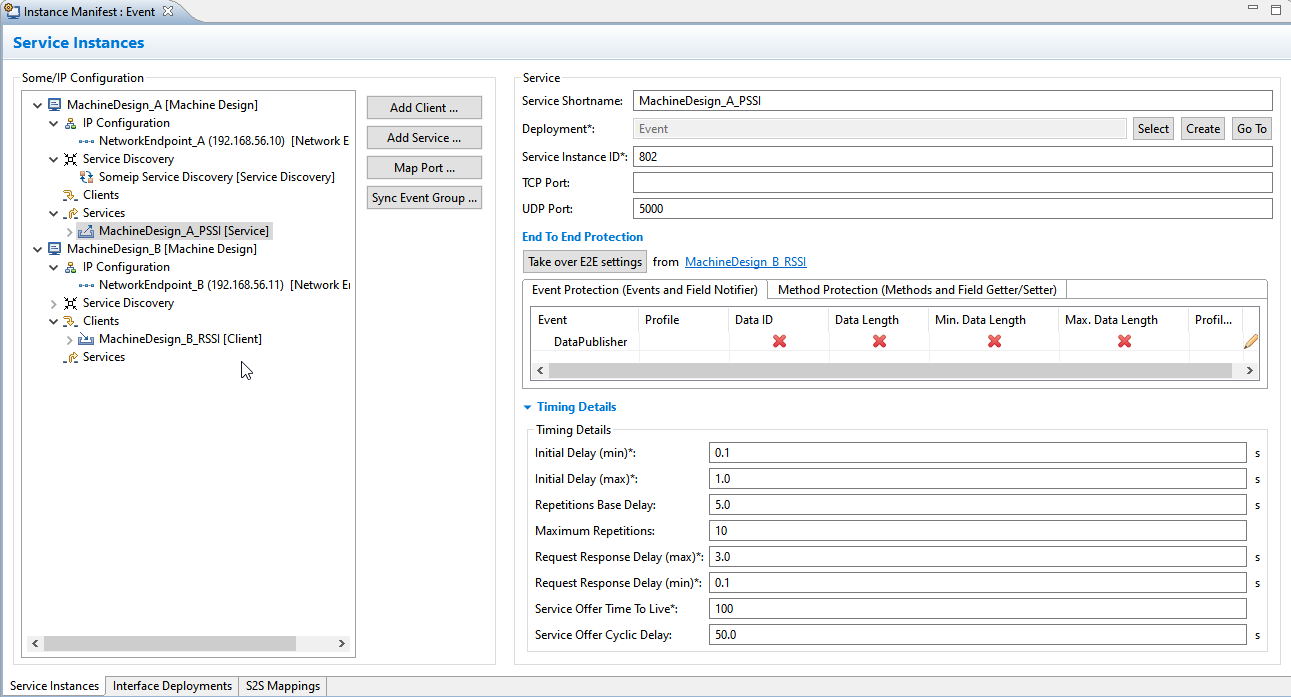
Task: Click the tree panel's horizontal scrollbar
Action: click(170, 644)
